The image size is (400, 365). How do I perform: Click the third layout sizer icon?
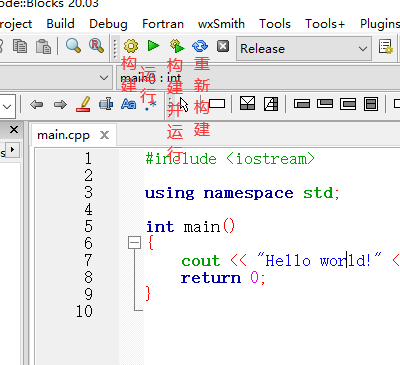[348, 104]
